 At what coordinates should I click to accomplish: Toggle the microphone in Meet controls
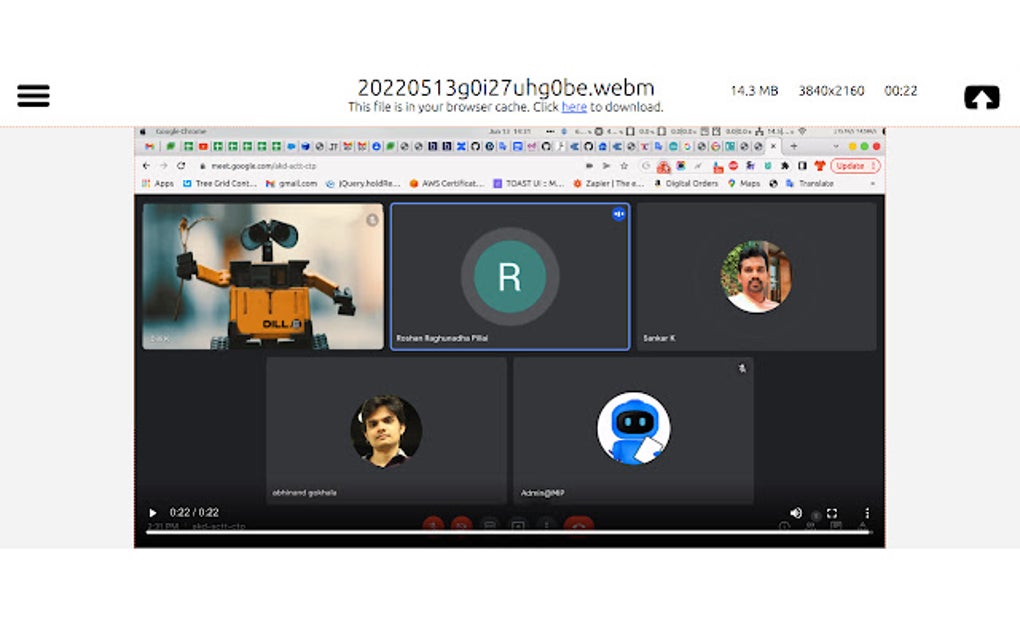coord(432,524)
